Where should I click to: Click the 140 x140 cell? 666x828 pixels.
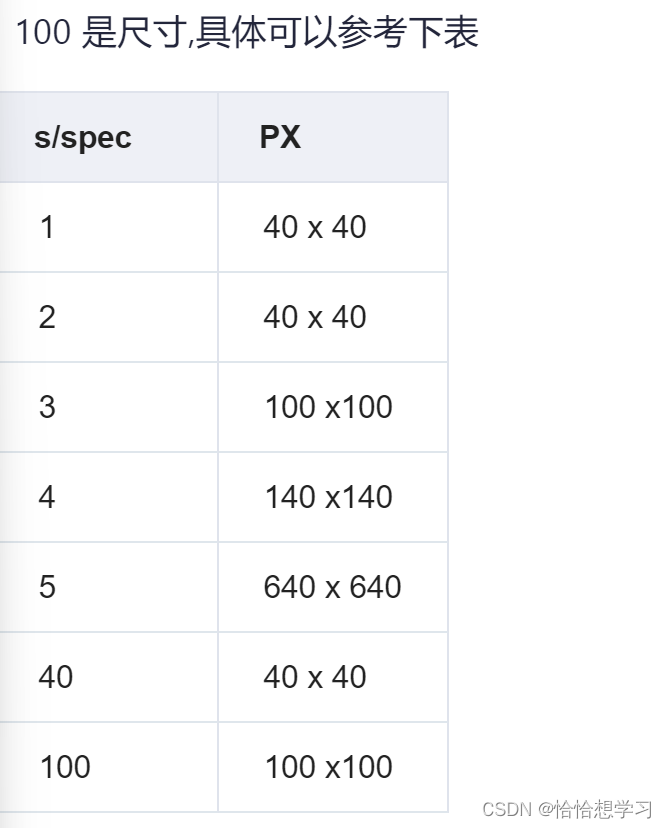(x=333, y=497)
